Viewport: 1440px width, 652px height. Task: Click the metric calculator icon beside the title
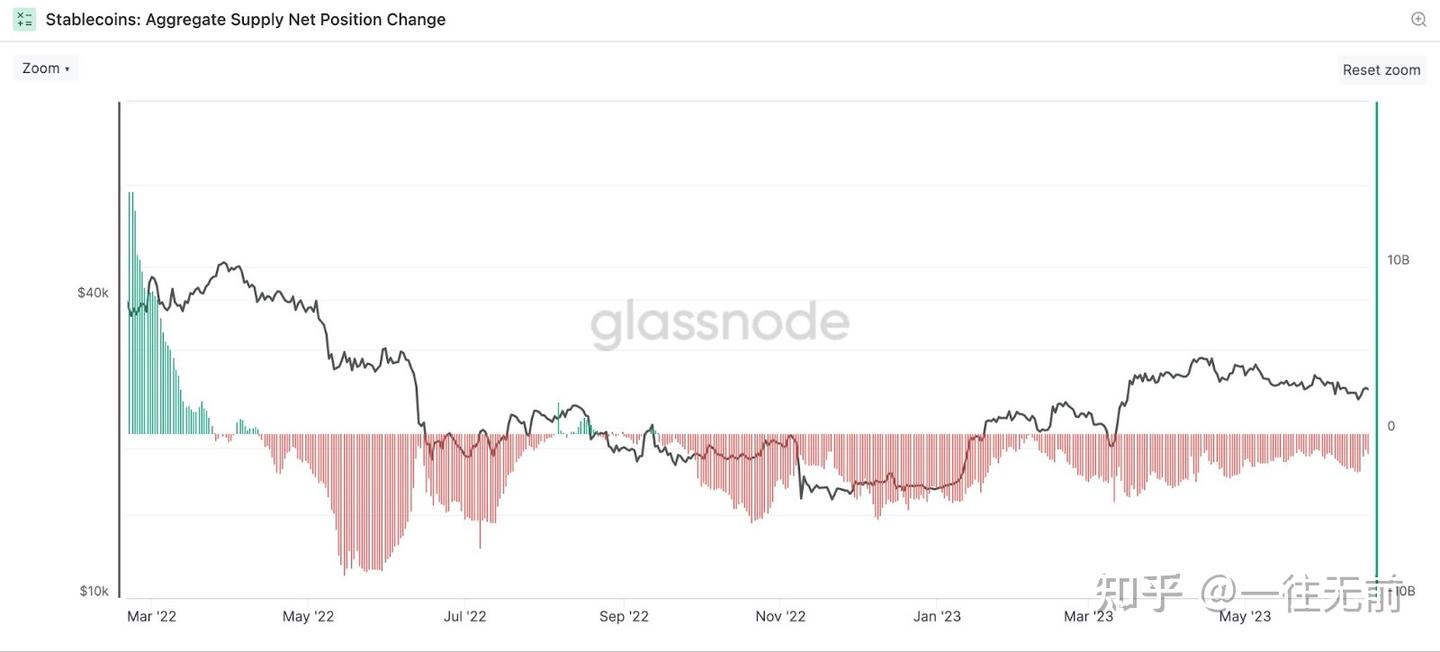(x=25, y=19)
